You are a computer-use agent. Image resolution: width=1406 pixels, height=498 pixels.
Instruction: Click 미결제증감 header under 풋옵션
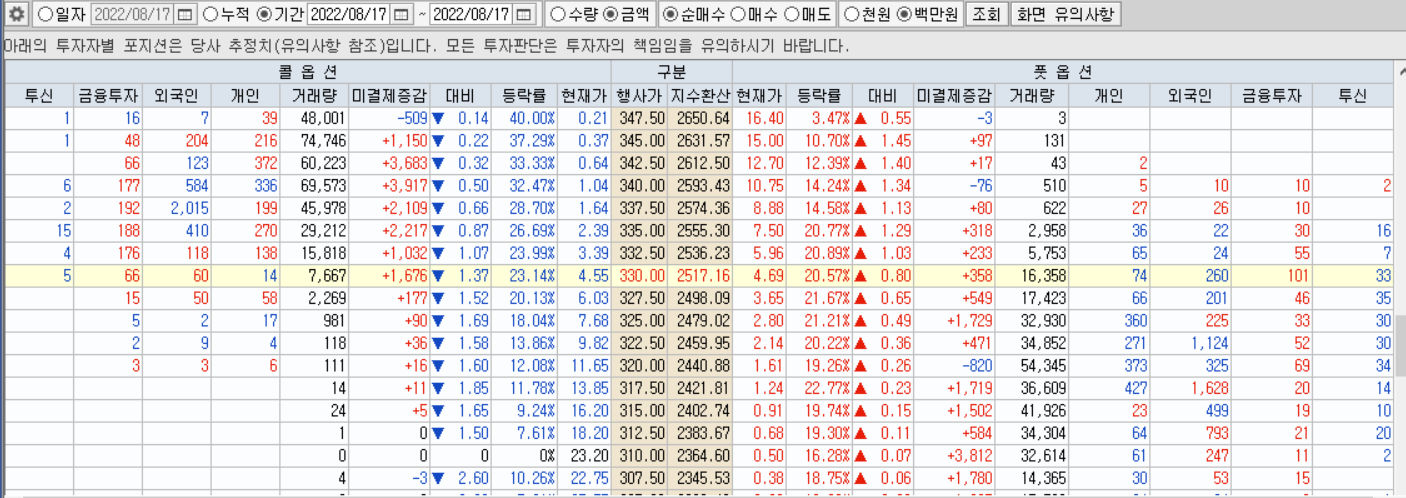[955, 96]
